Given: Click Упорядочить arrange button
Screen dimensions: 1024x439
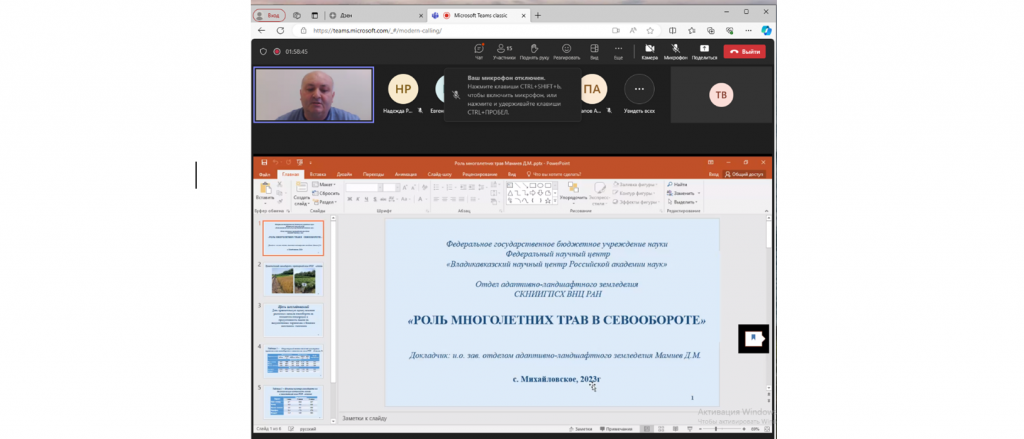Looking at the screenshot, I should coord(573,192).
